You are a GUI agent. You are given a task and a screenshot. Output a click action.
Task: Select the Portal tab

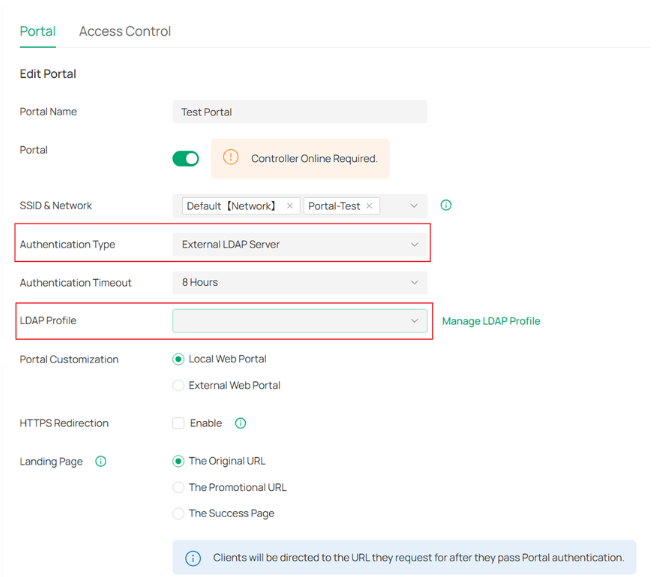click(38, 31)
